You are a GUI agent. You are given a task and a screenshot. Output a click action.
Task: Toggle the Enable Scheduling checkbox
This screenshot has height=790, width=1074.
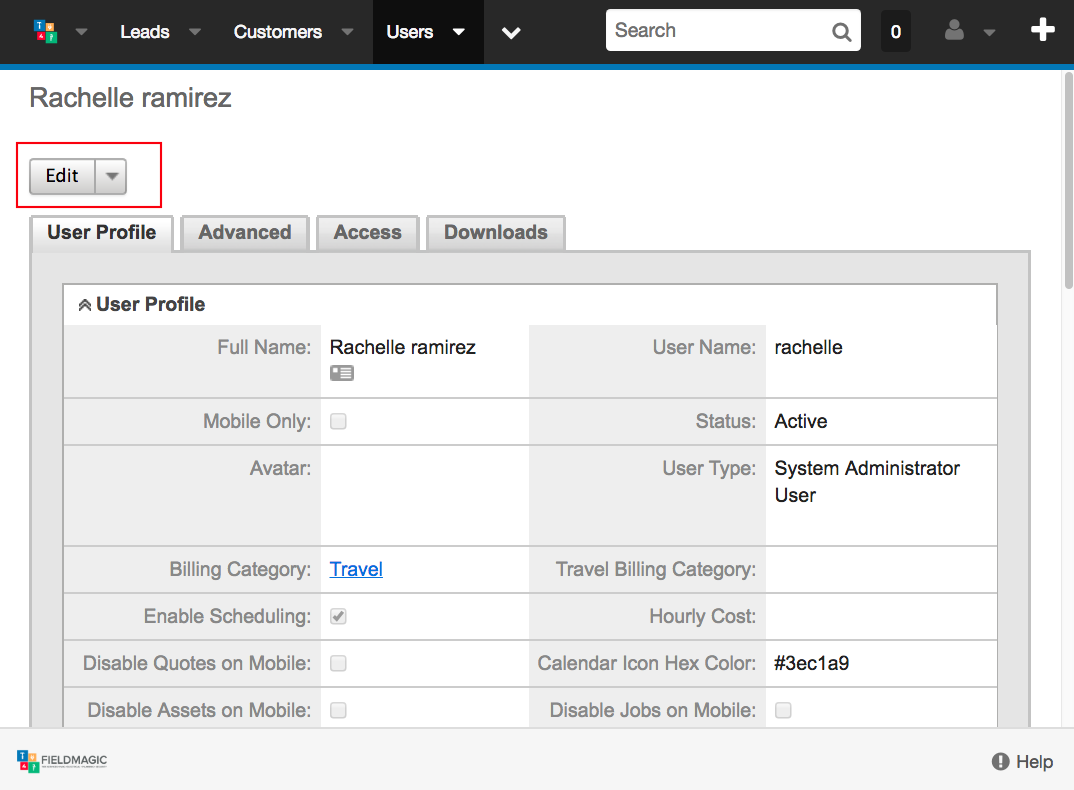point(338,617)
